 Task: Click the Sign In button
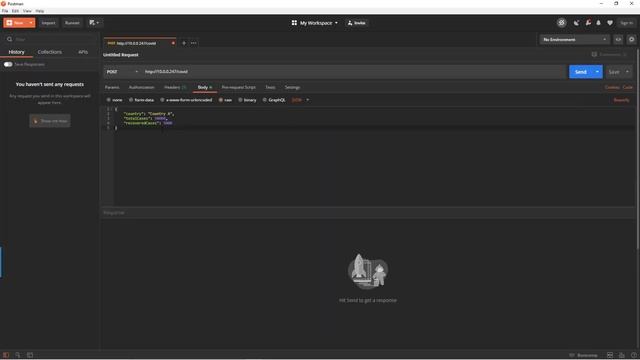[x=627, y=23]
